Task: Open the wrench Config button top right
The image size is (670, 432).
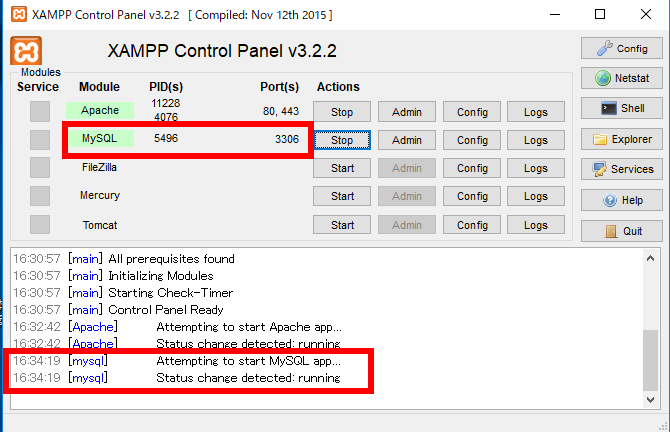Action: [x=622, y=48]
